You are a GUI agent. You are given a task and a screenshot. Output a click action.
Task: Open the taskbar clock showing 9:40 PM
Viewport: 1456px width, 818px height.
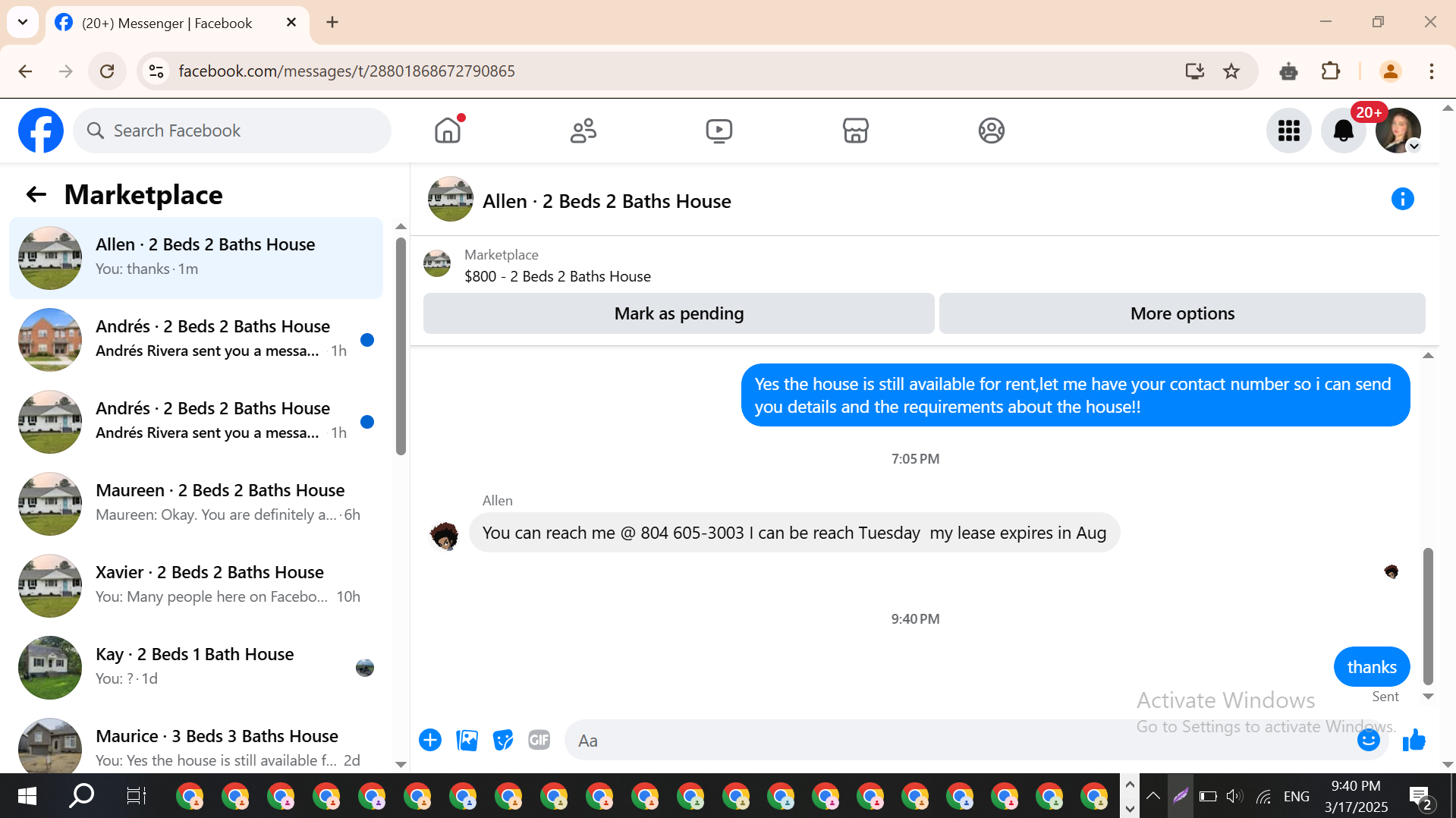[1356, 796]
